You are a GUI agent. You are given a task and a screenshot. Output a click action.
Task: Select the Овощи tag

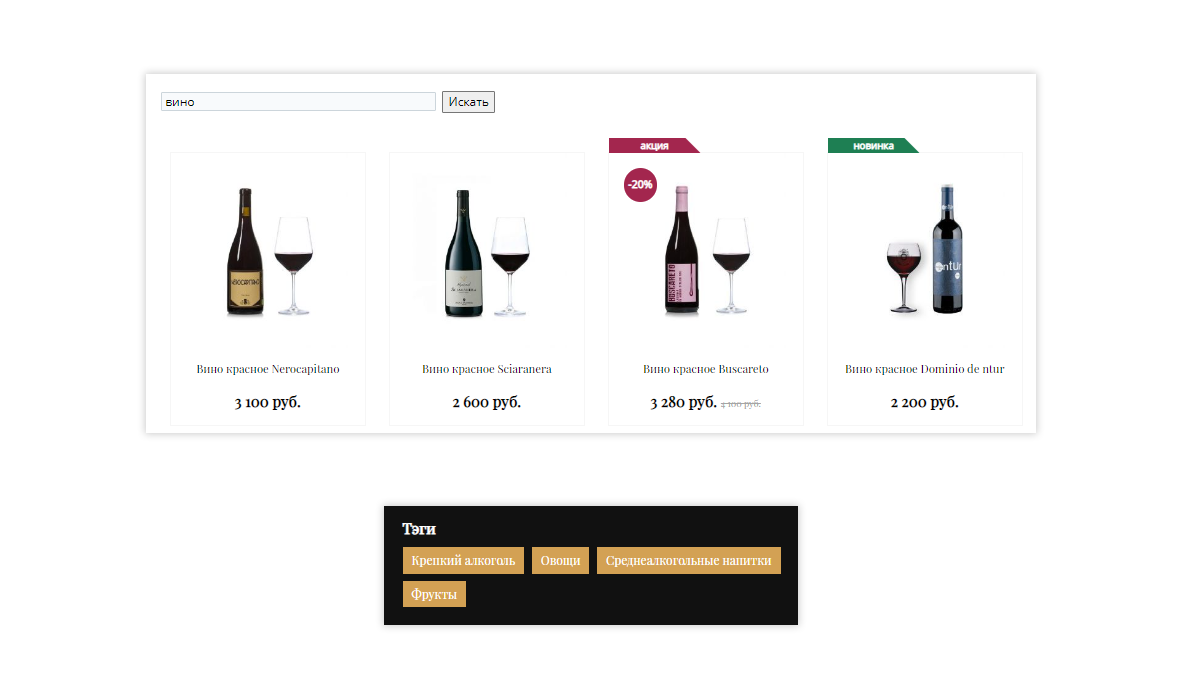click(560, 561)
